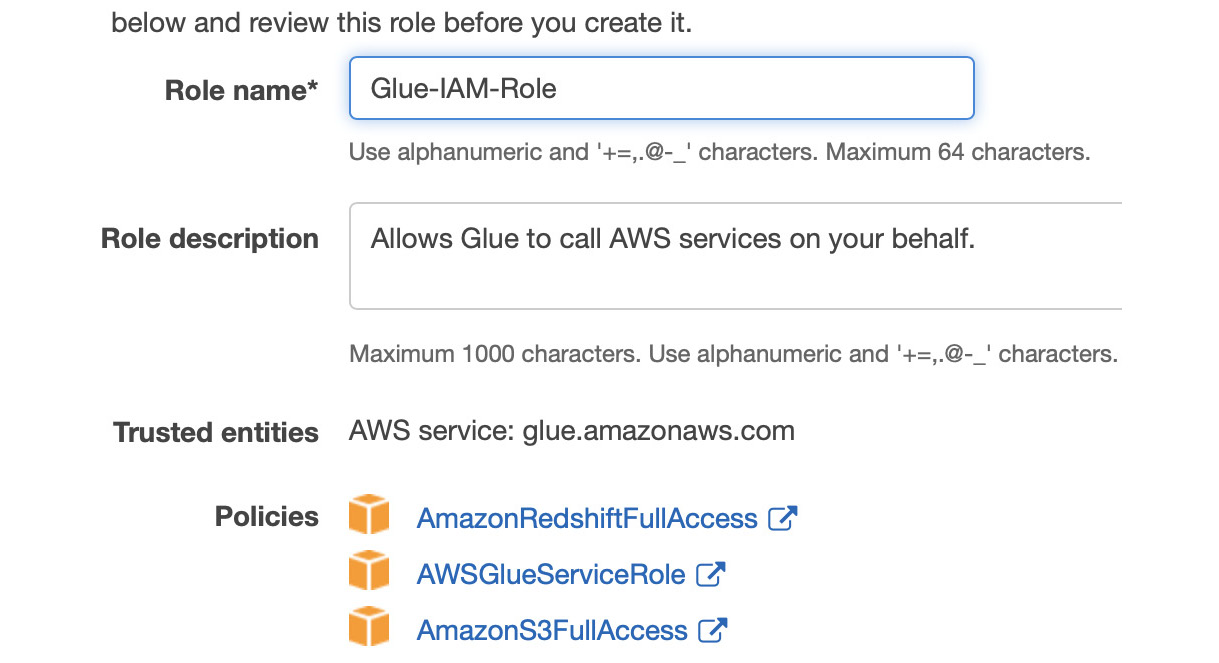Select the glue.amazonaws.com trusted entity text
Screen dimensions: 1219x663
pyautogui.click(x=658, y=432)
